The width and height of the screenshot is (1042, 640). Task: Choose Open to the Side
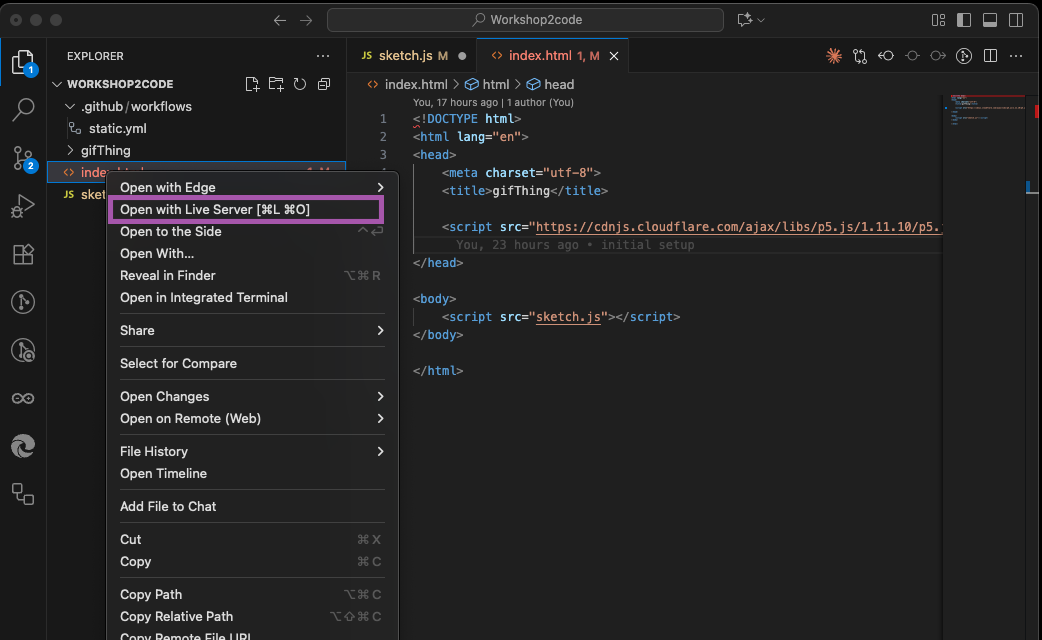(x=252, y=231)
